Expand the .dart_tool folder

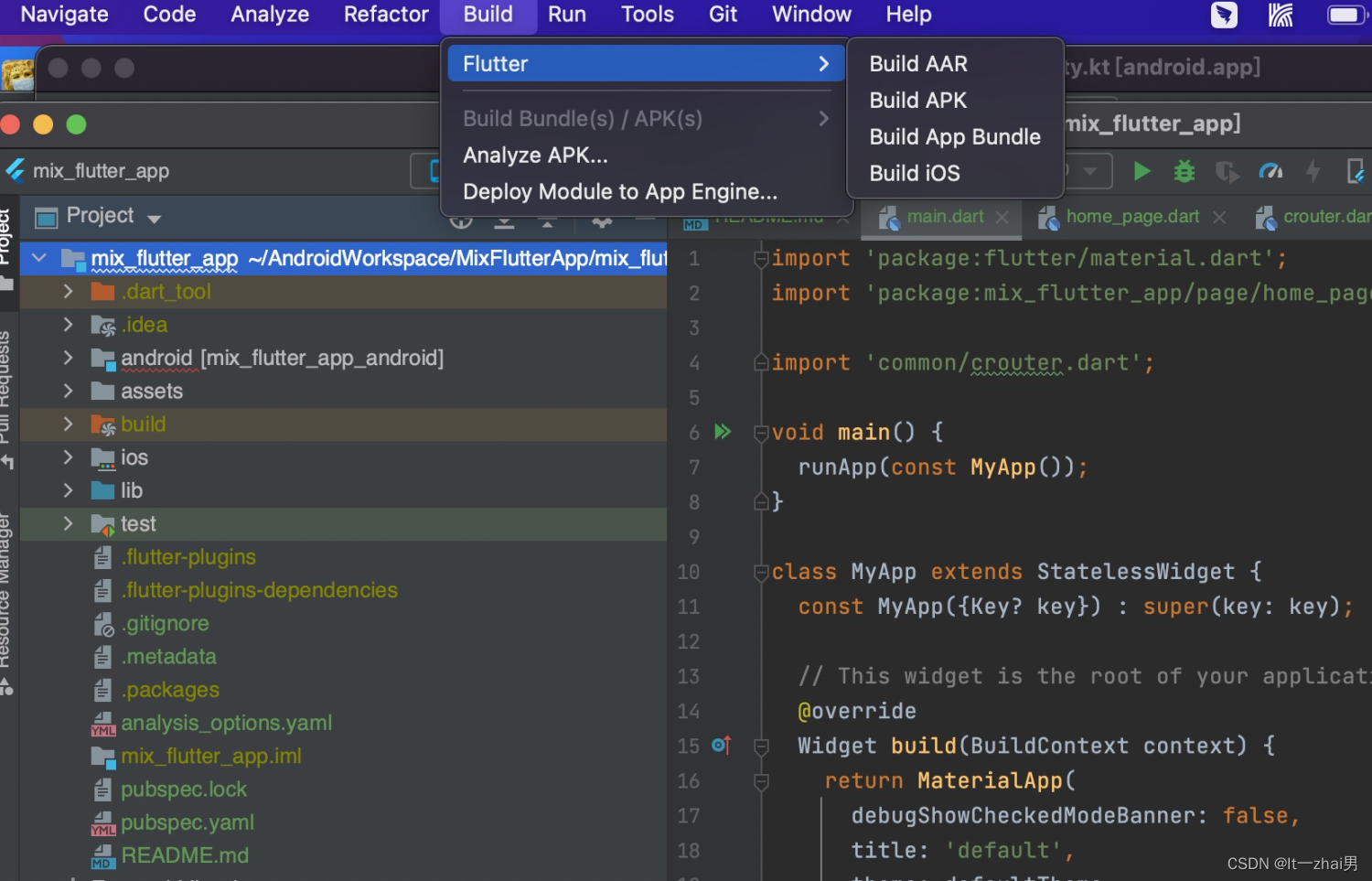(x=68, y=291)
